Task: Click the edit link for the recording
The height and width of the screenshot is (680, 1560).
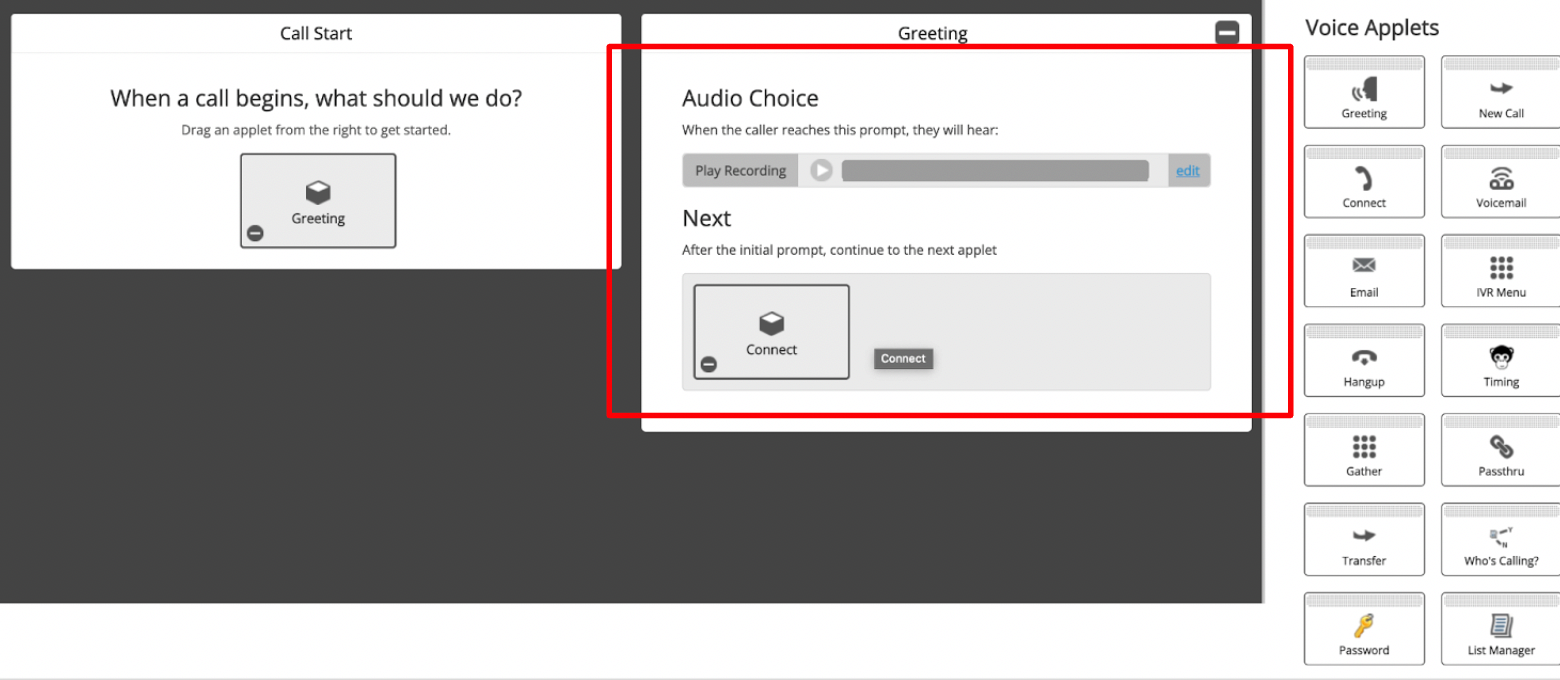Action: tap(1187, 171)
